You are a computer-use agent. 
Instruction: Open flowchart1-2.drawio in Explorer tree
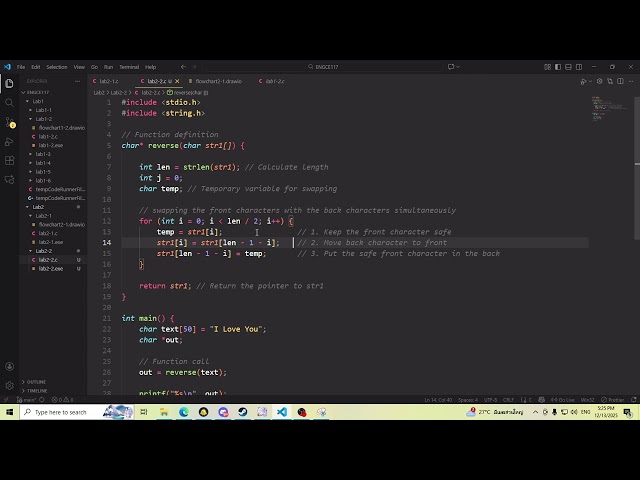tap(62, 128)
